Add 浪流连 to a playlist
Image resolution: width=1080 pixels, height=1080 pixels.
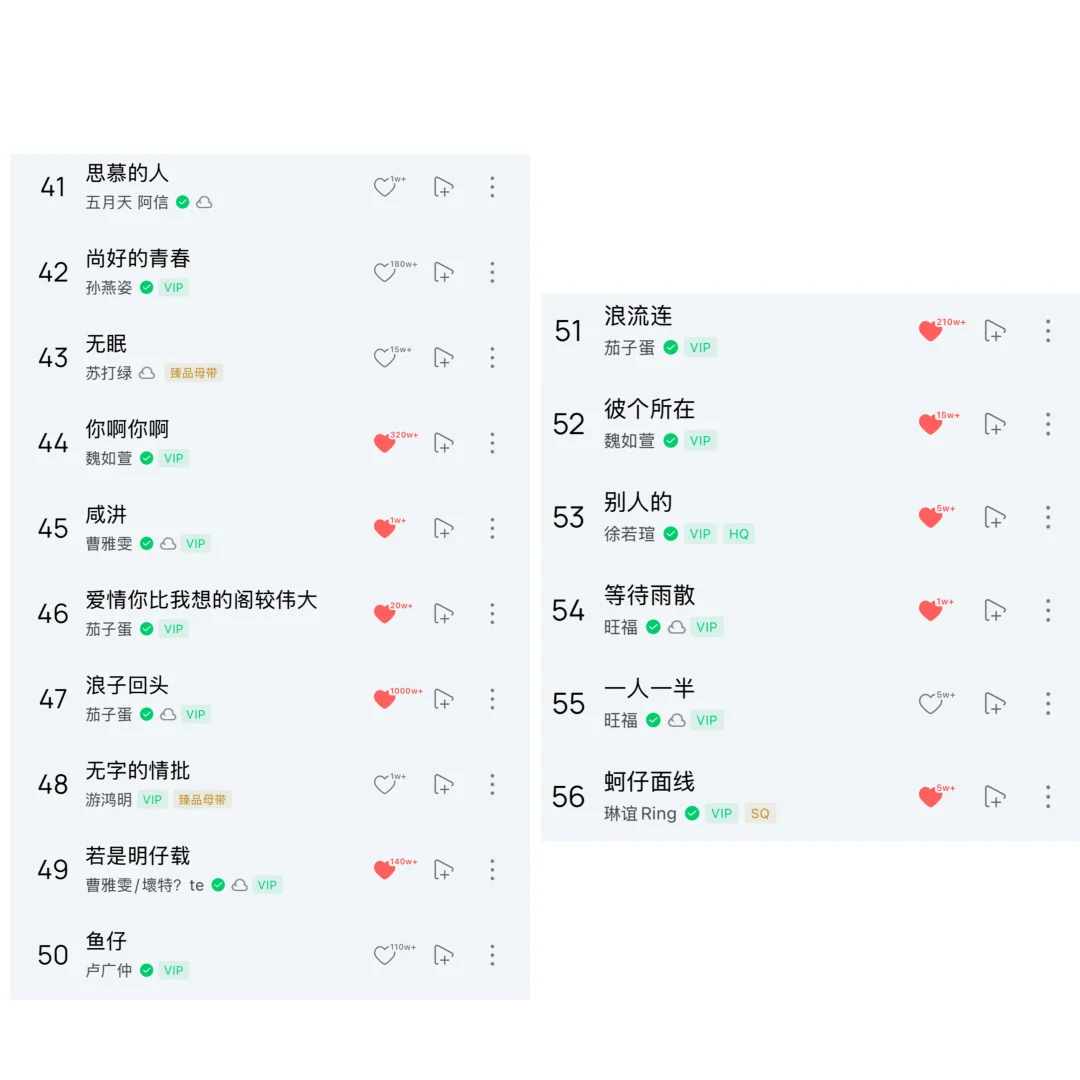coord(995,331)
